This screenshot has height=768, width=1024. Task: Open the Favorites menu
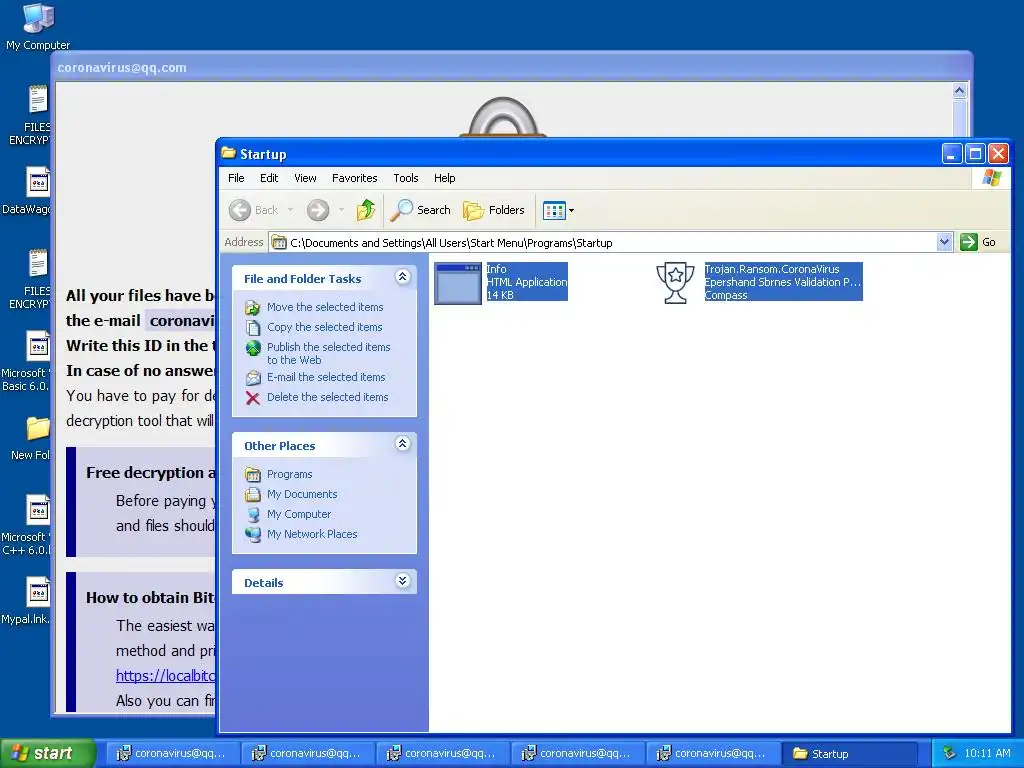tap(355, 178)
